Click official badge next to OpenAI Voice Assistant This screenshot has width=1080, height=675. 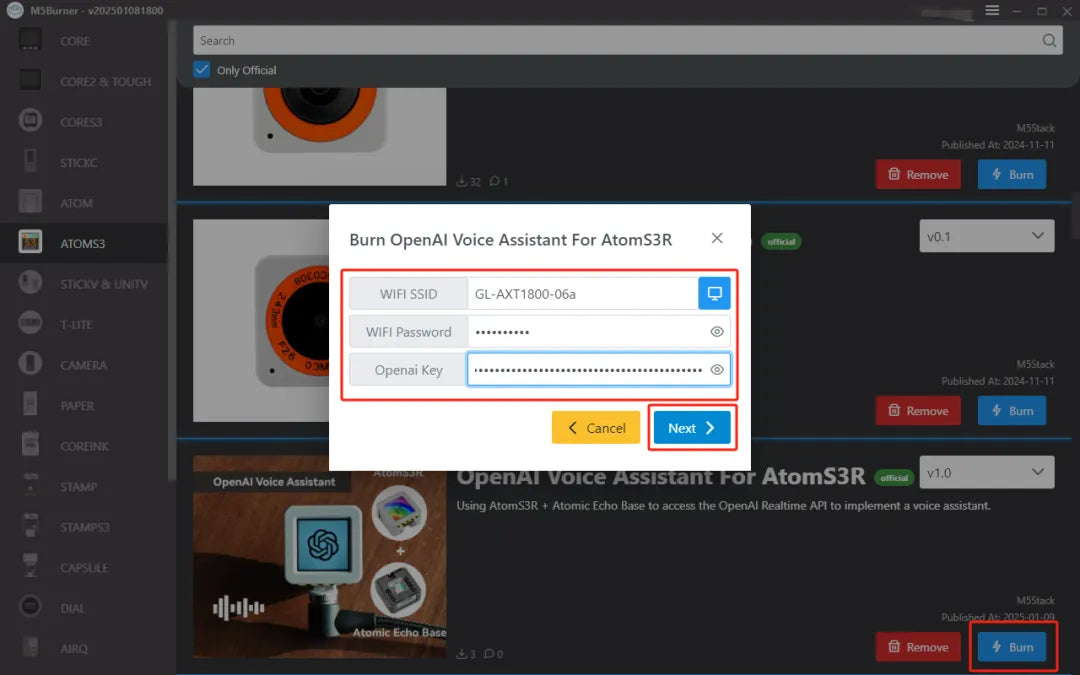(894, 478)
